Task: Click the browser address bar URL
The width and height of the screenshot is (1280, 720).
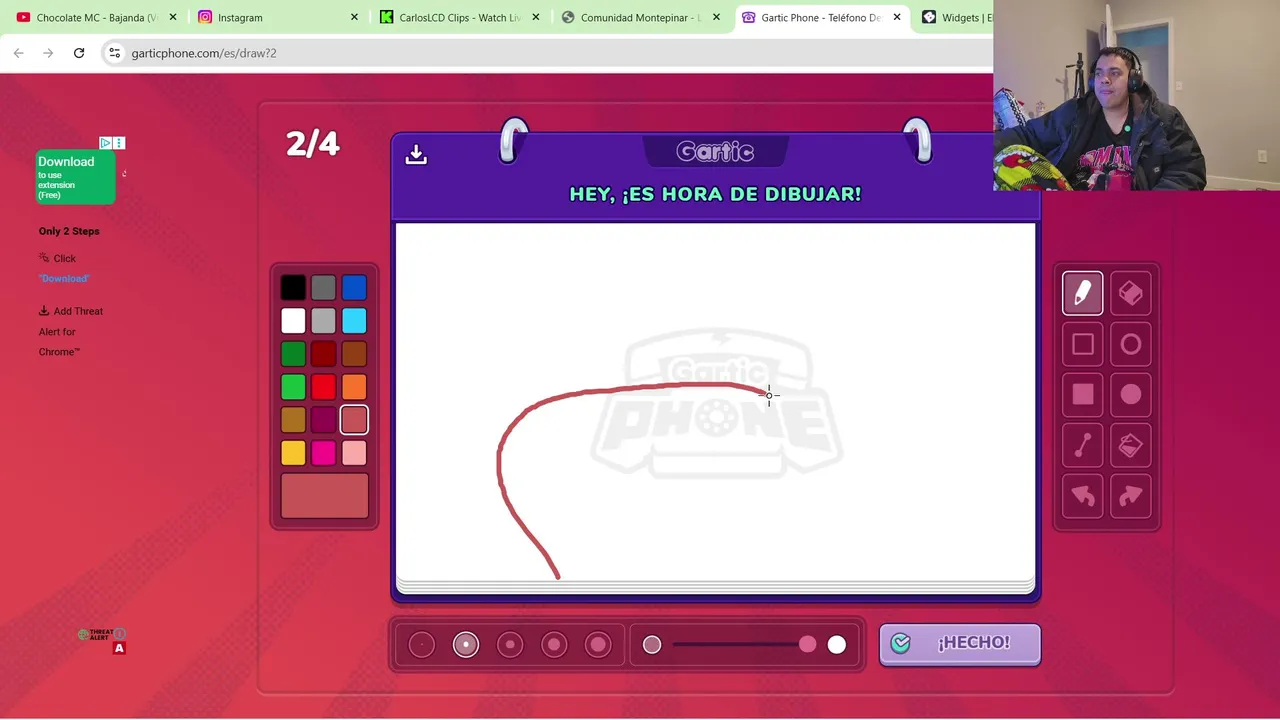Action: [x=204, y=53]
